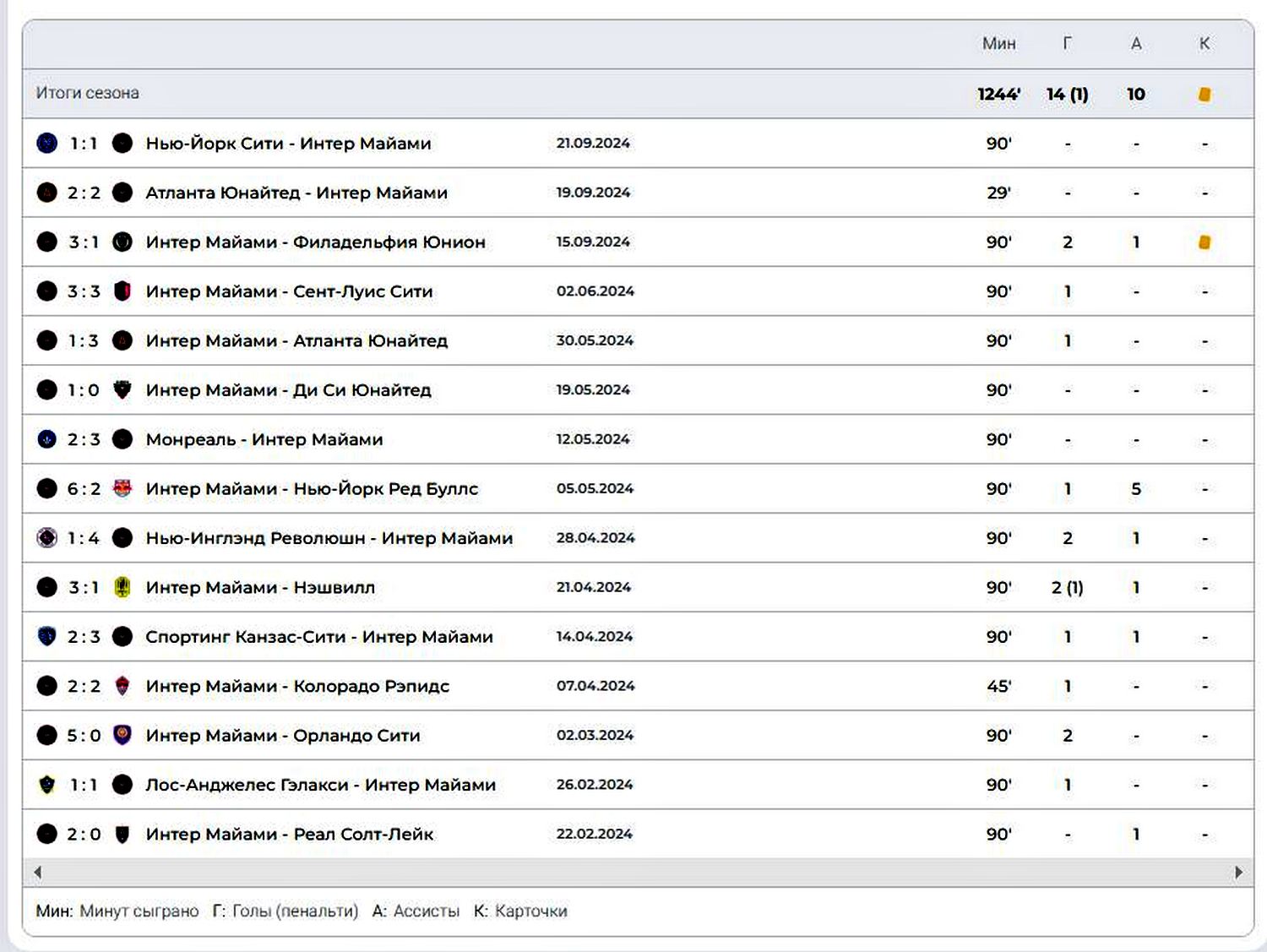
Task: Open match Интер Майами - Атланта Юнайтед
Action: 296,340
